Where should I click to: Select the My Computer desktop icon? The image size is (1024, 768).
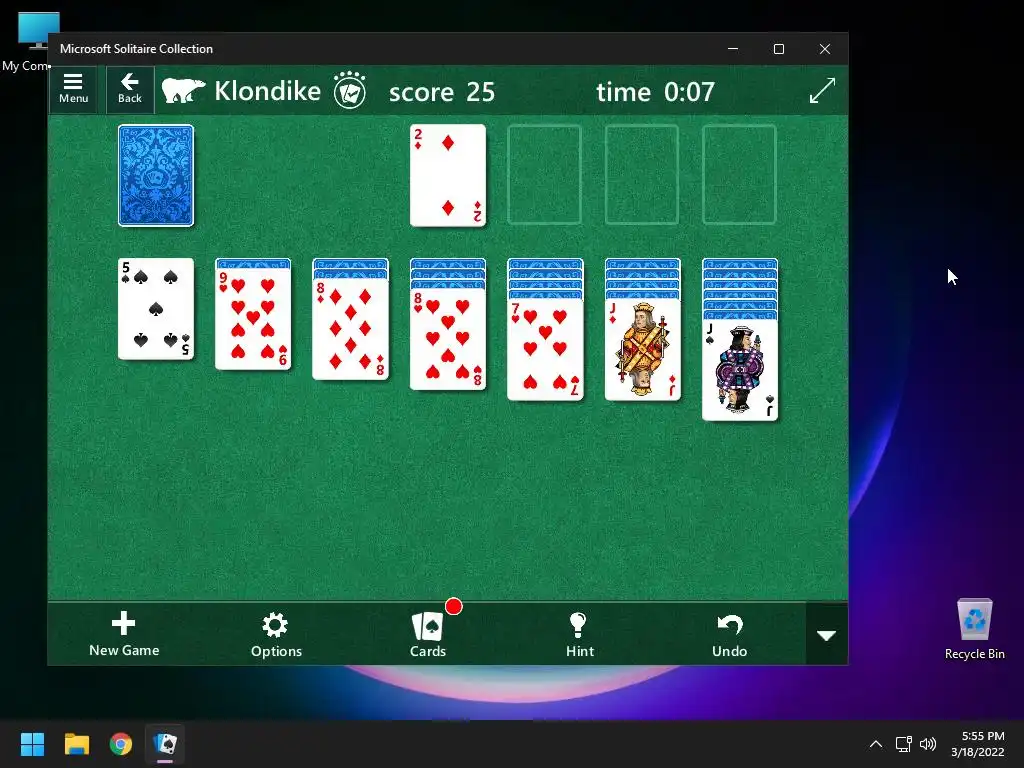click(29, 40)
